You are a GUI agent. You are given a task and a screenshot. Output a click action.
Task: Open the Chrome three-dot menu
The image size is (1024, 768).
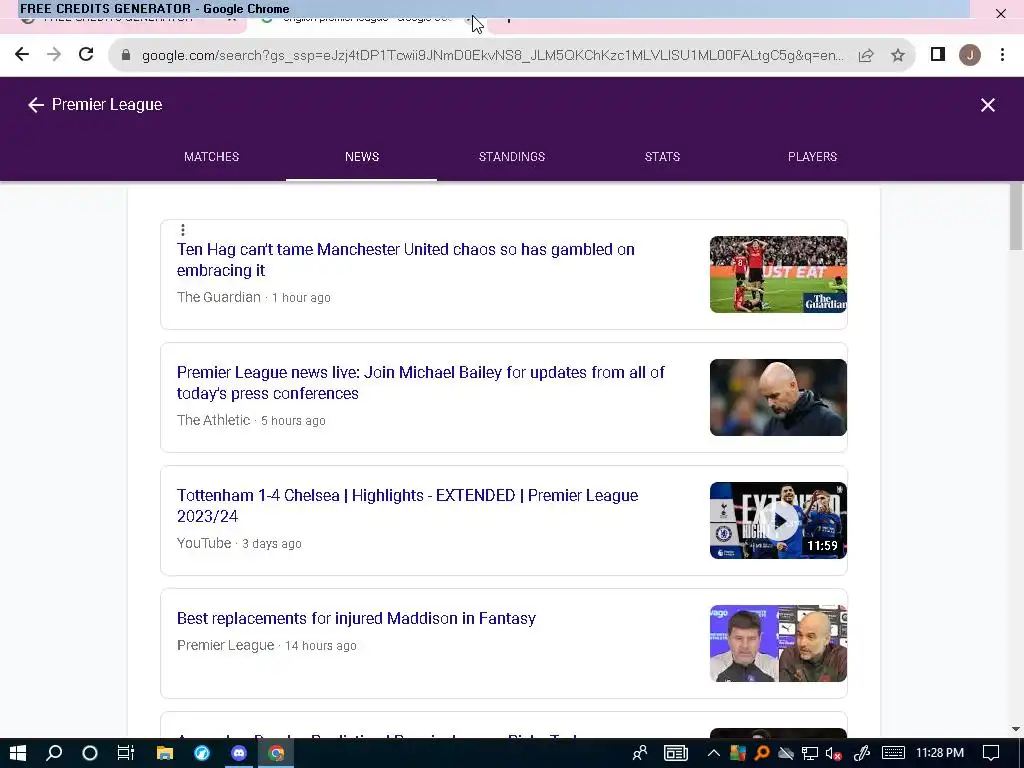click(x=1002, y=55)
